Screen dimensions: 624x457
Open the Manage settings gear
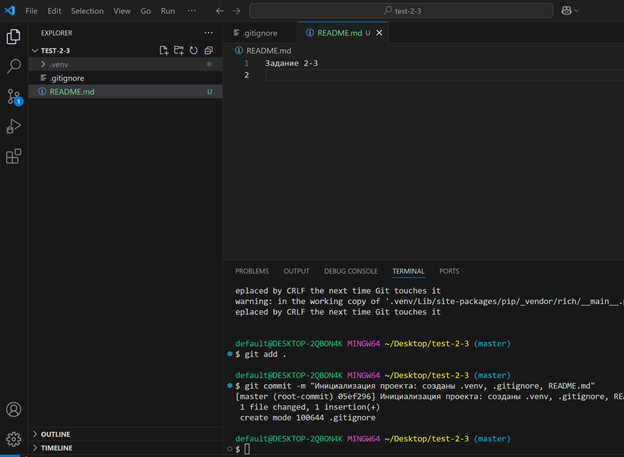14,439
